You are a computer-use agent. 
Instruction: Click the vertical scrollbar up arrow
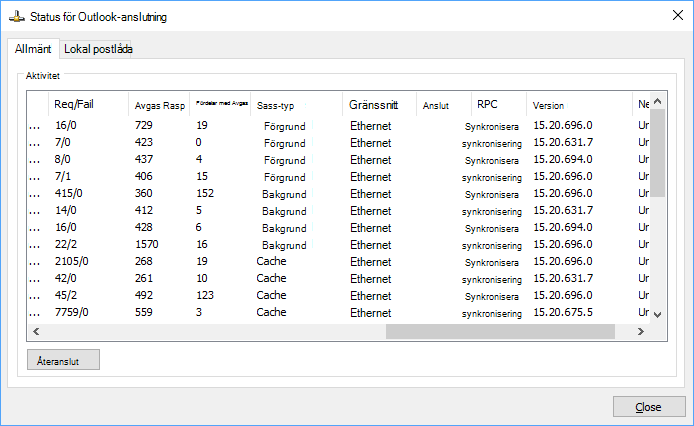pos(658,101)
